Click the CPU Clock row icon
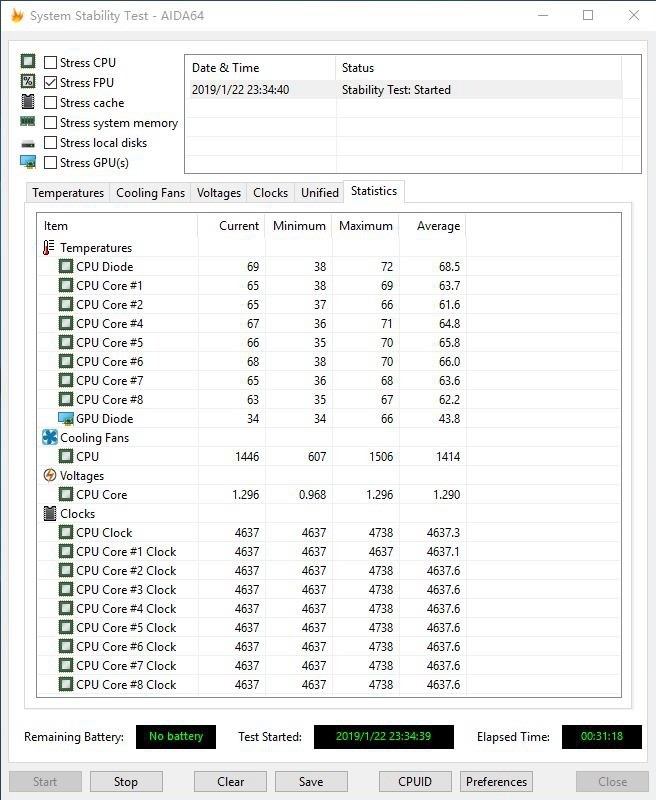Viewport: 656px width, 800px height. 66,532
